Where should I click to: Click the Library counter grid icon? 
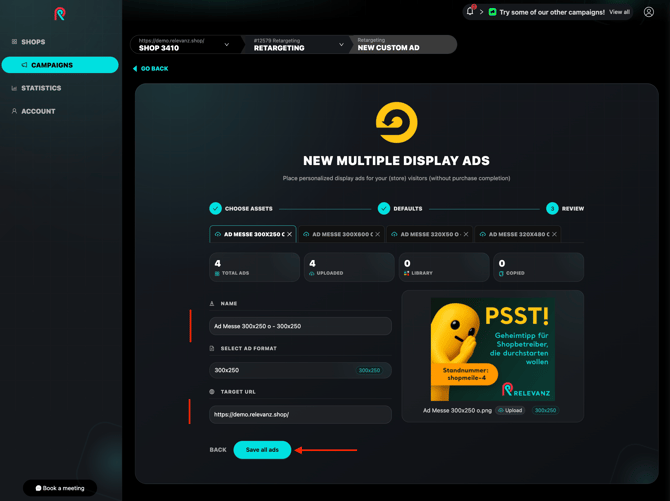(406, 273)
